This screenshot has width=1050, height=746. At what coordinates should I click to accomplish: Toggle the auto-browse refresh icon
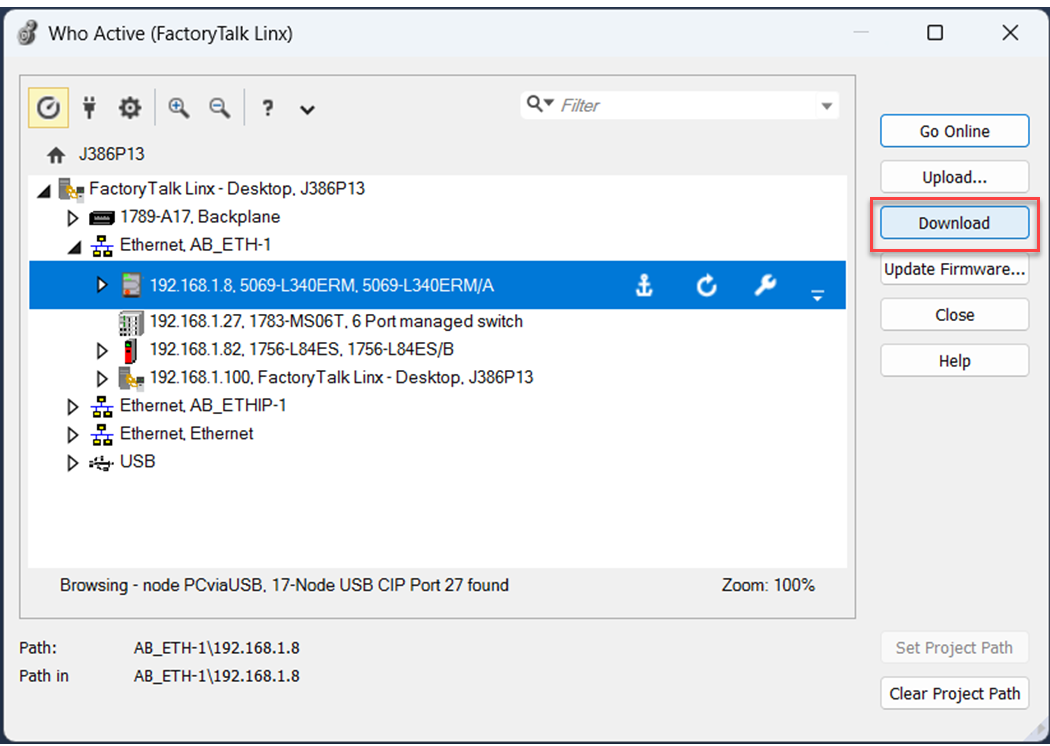click(47, 107)
